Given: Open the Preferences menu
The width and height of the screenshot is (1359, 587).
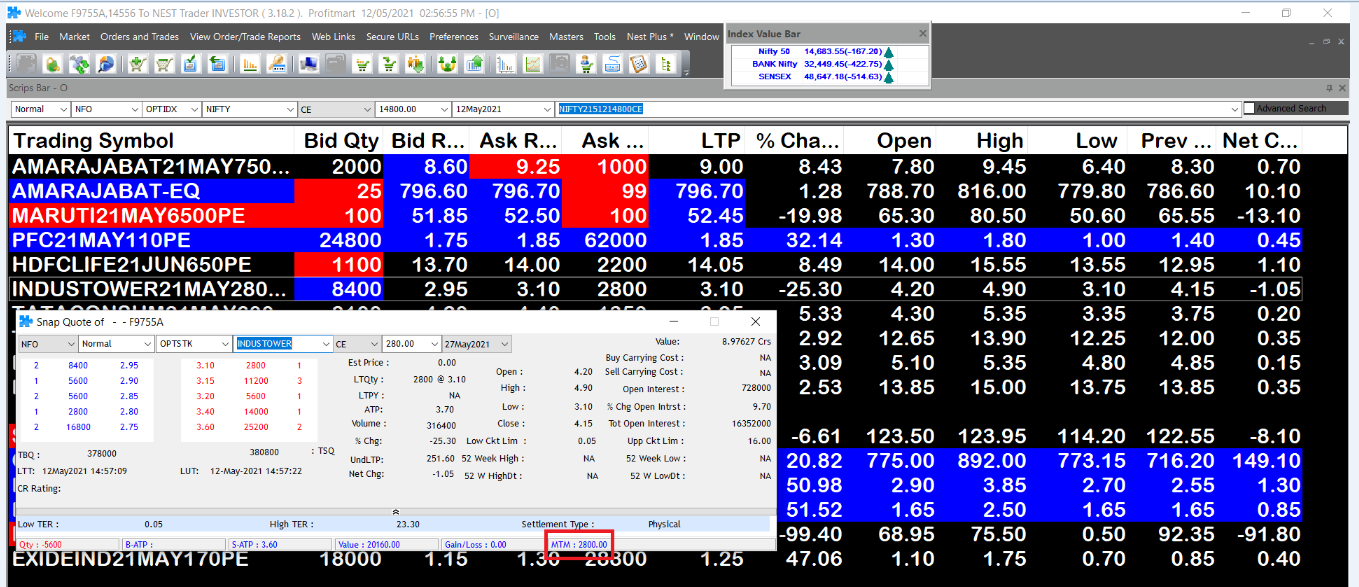Looking at the screenshot, I should [x=454, y=37].
